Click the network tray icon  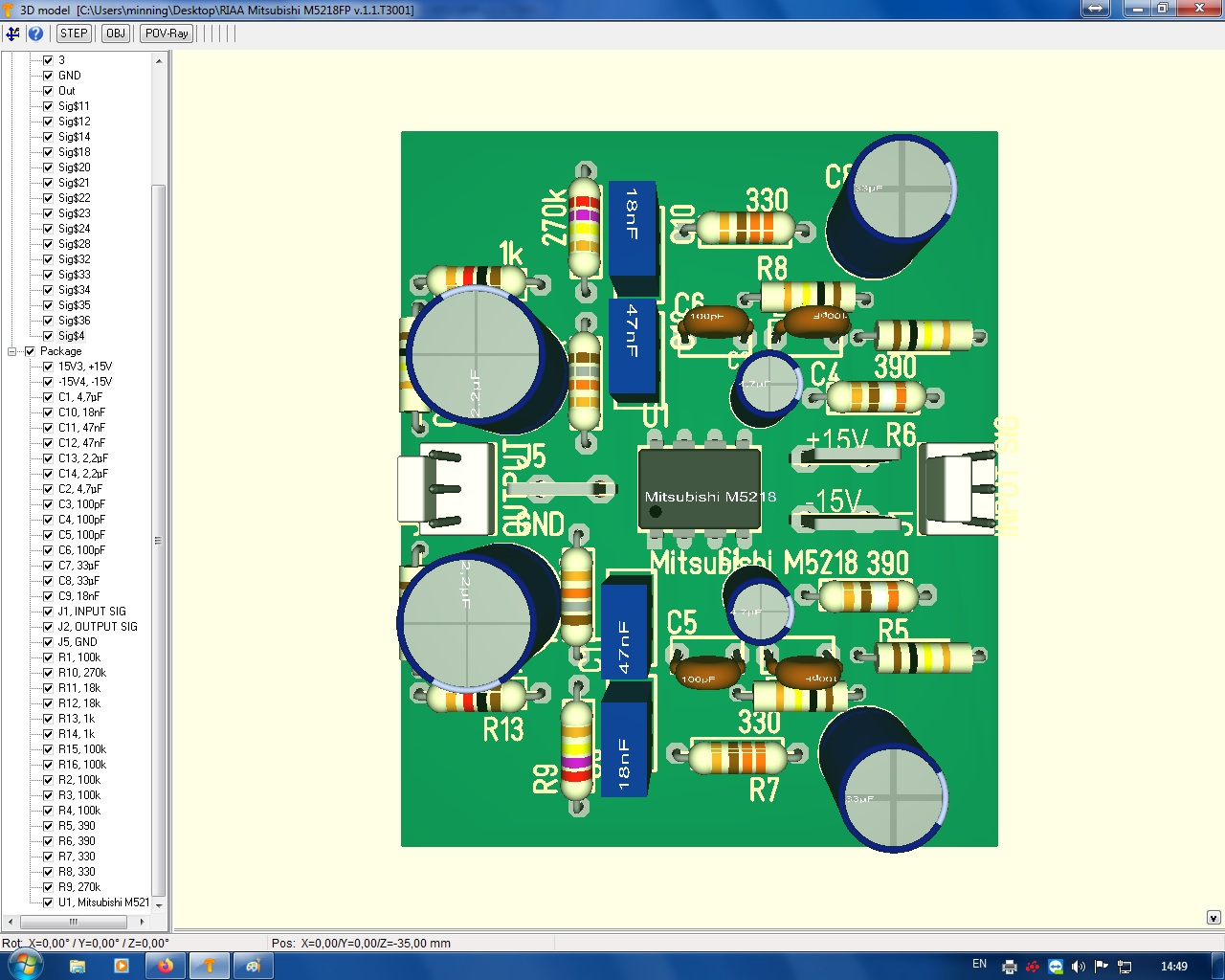(1125, 967)
